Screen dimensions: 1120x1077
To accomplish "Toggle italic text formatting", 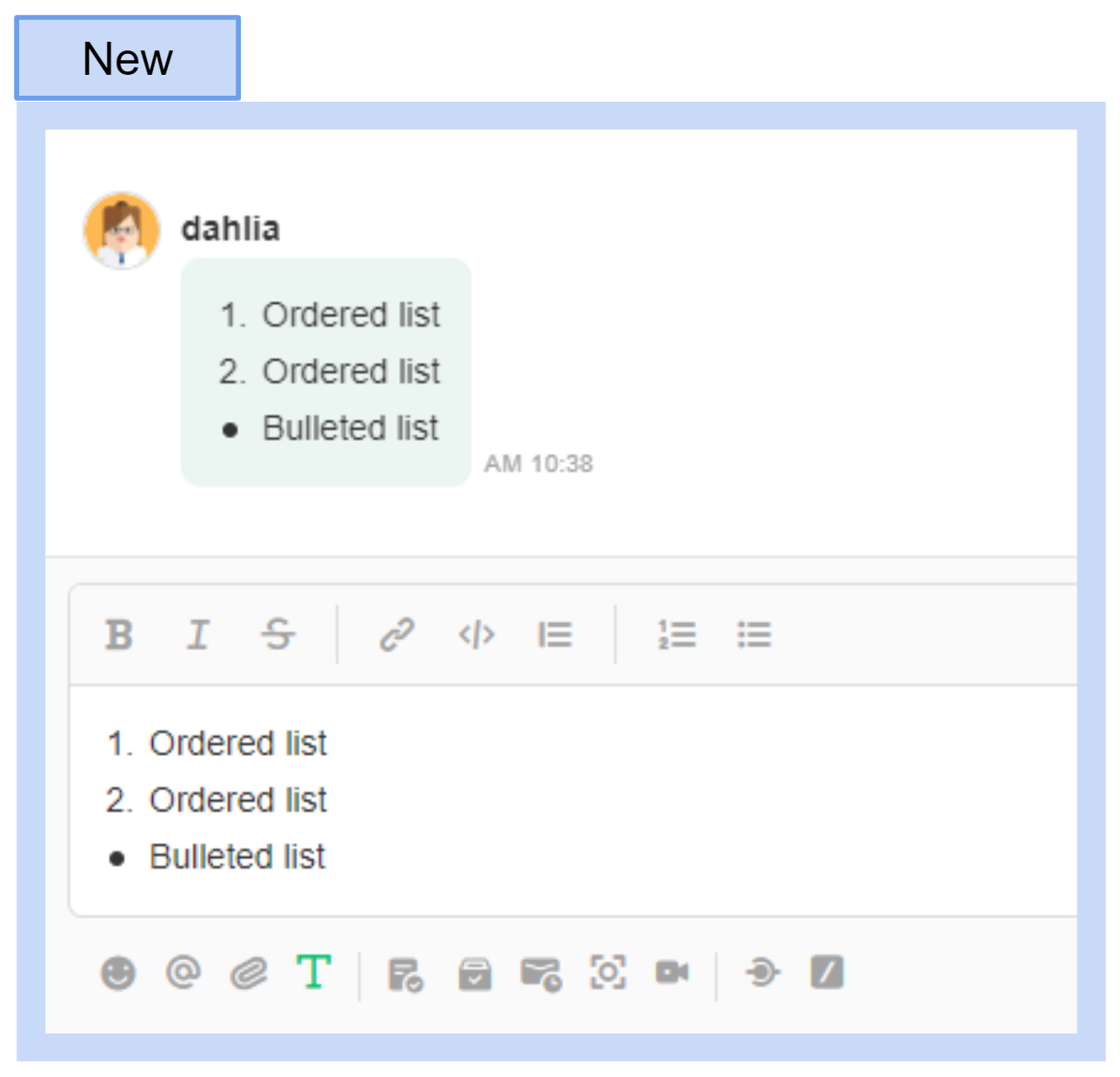I will pyautogui.click(x=198, y=635).
